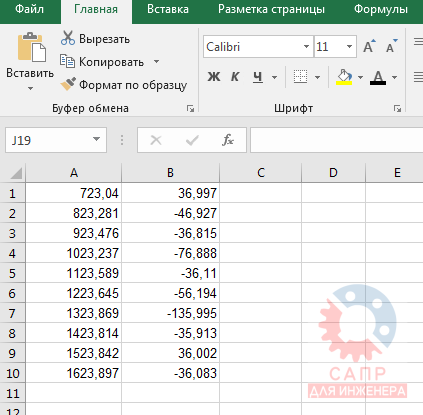The height and width of the screenshot is (415, 423).
Task: Select row 5 header
Action: pos(12,273)
